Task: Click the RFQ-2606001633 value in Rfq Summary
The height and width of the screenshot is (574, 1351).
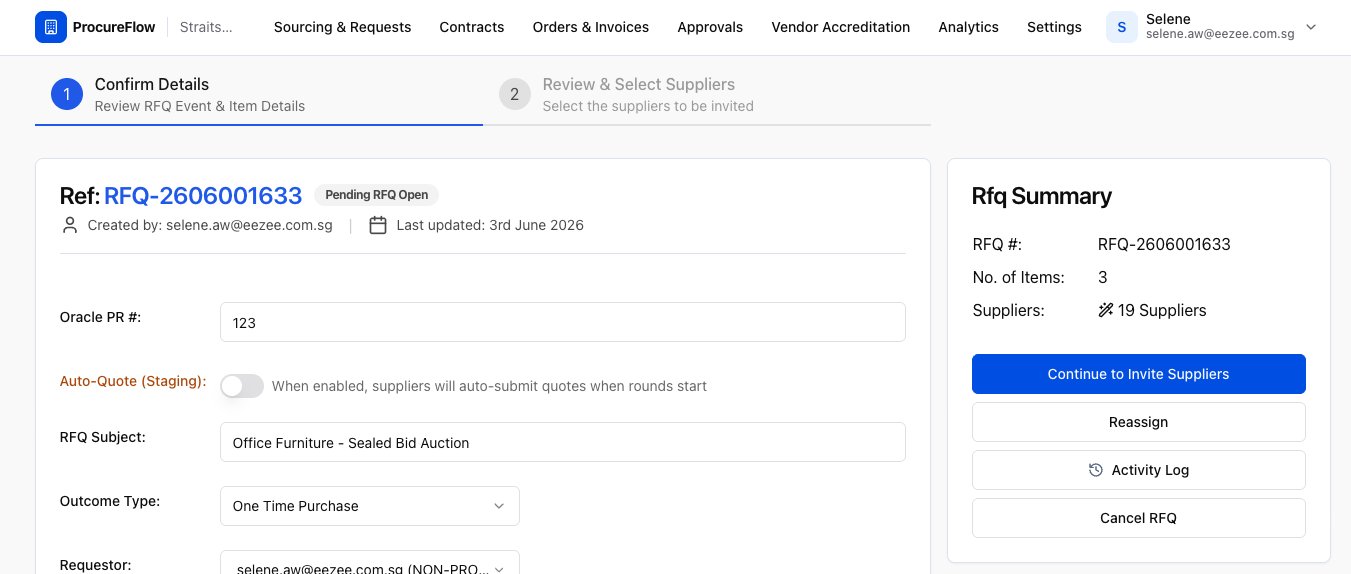Action: [x=1164, y=244]
